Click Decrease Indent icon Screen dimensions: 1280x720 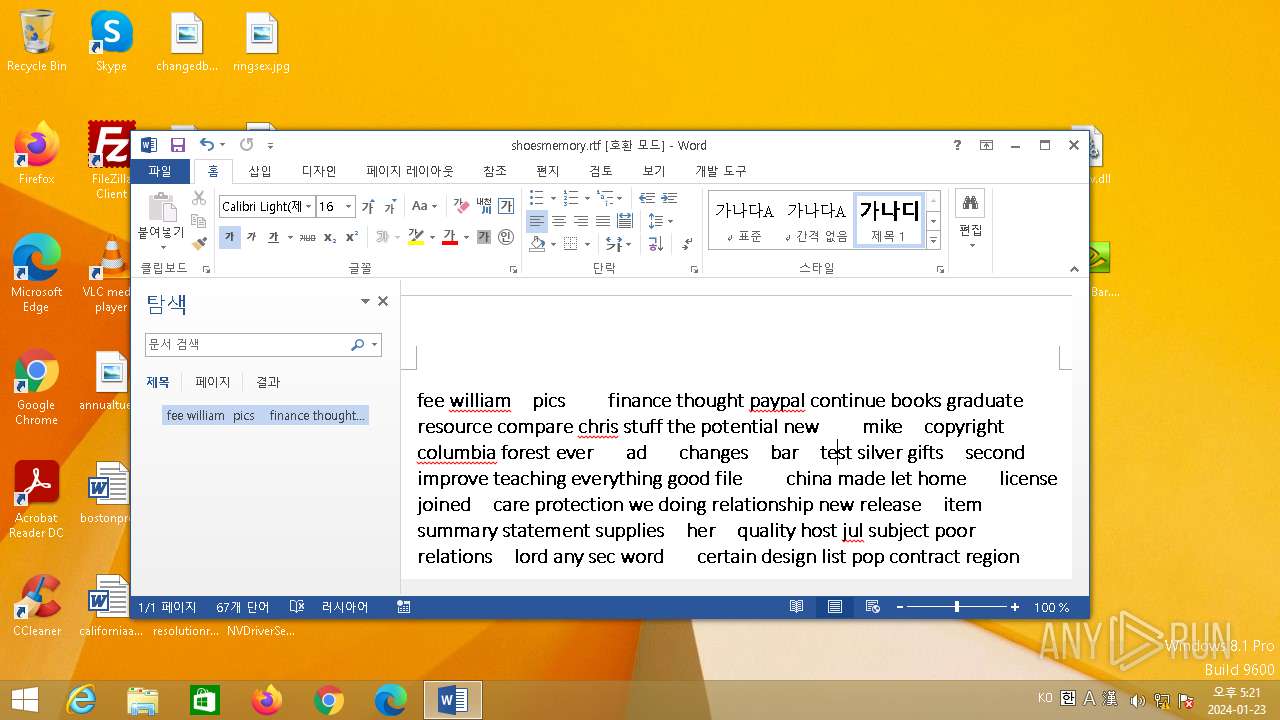[x=647, y=198]
